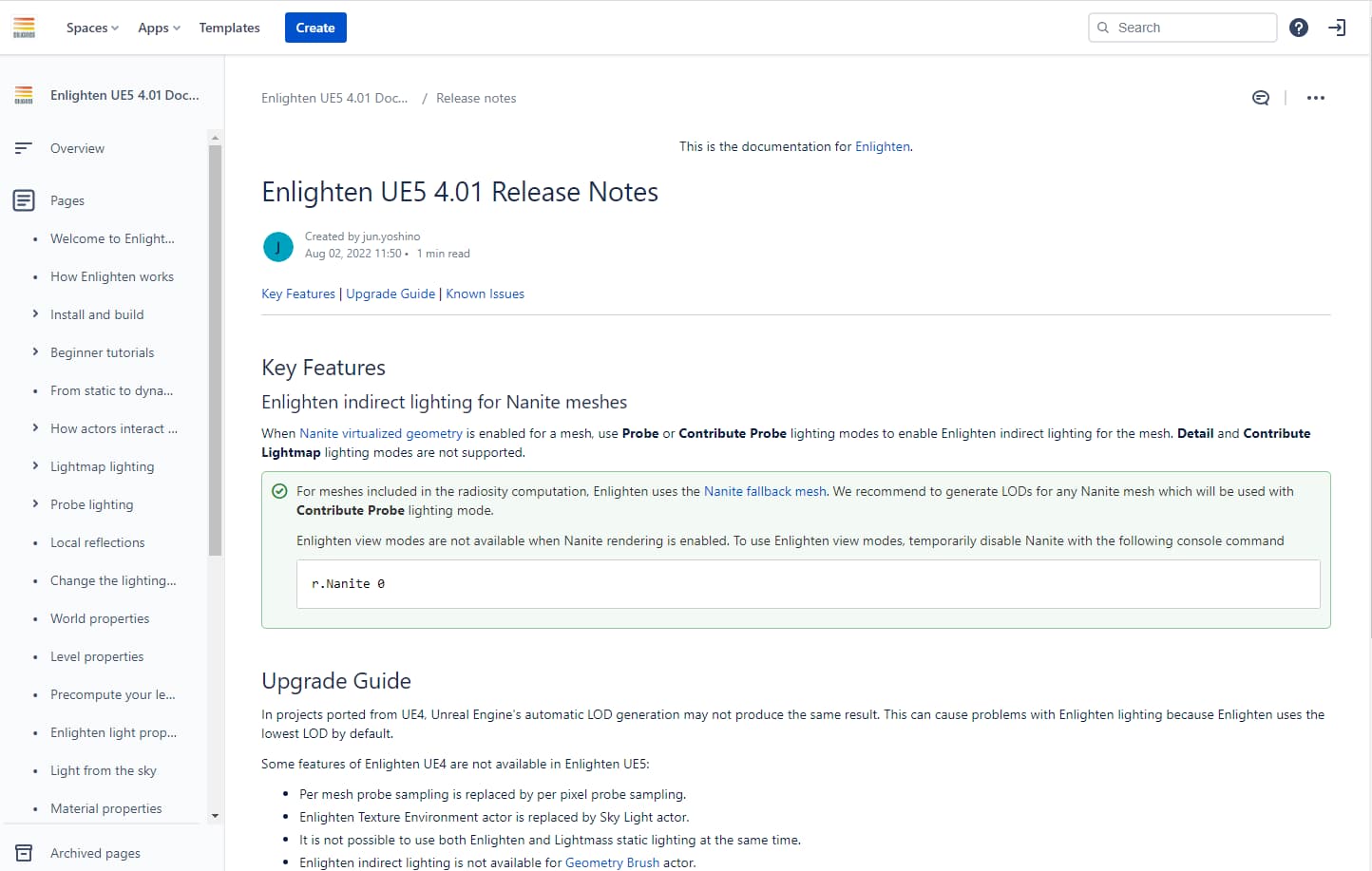Open the more-actions ellipsis menu
Screen dimensions: 1372x871
click(1316, 97)
